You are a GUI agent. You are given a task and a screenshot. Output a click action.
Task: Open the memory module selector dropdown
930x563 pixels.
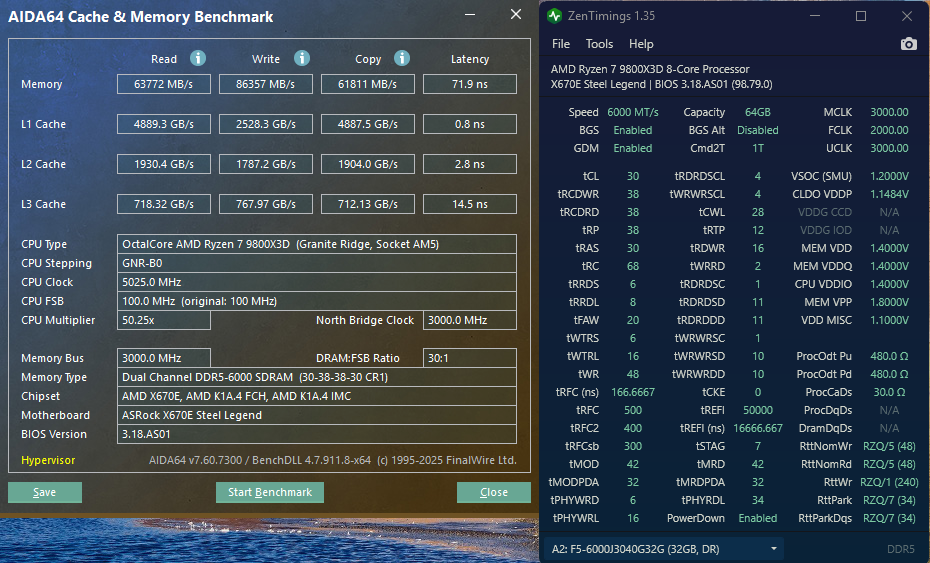(x=664, y=549)
